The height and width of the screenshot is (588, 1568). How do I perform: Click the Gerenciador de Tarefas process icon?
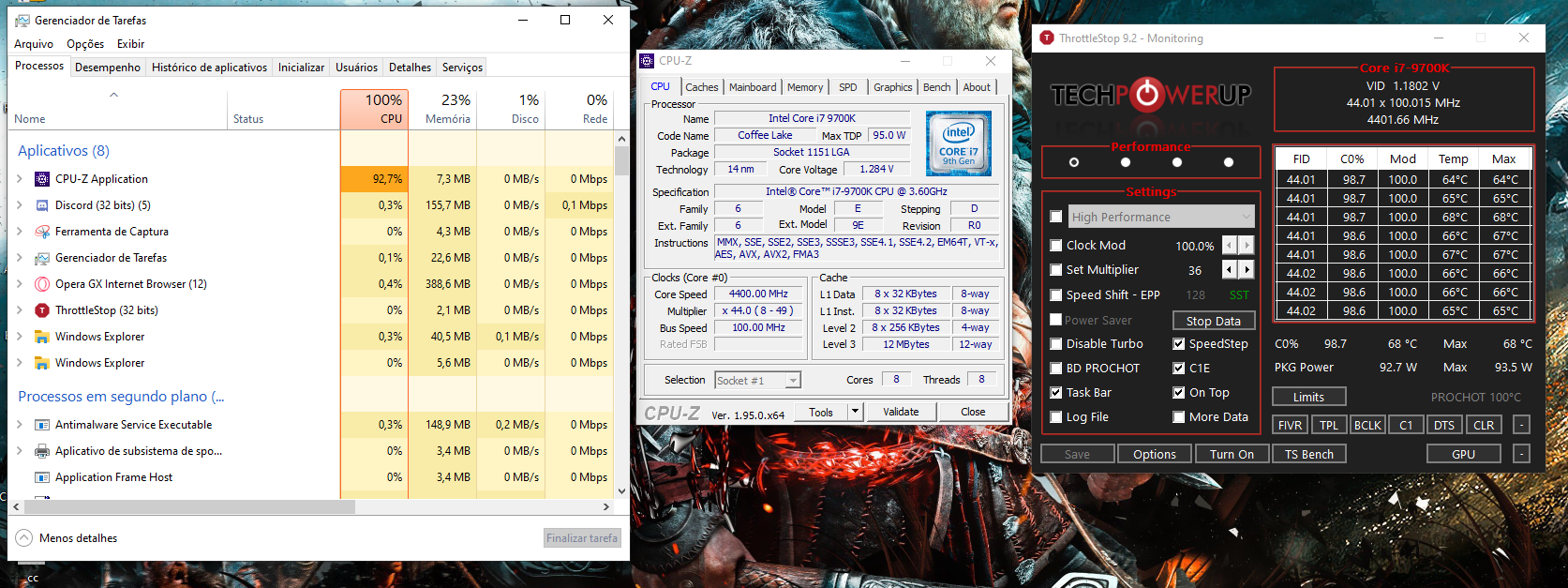pyautogui.click(x=42, y=258)
